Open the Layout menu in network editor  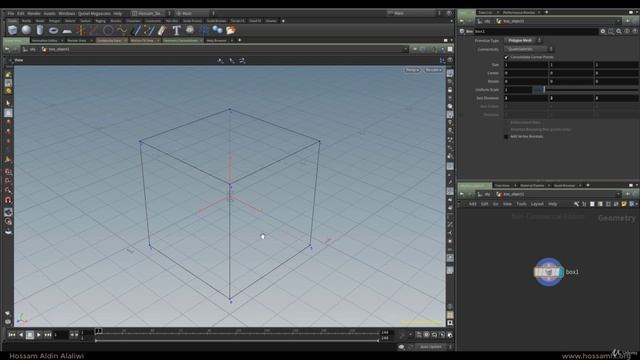pyautogui.click(x=537, y=204)
